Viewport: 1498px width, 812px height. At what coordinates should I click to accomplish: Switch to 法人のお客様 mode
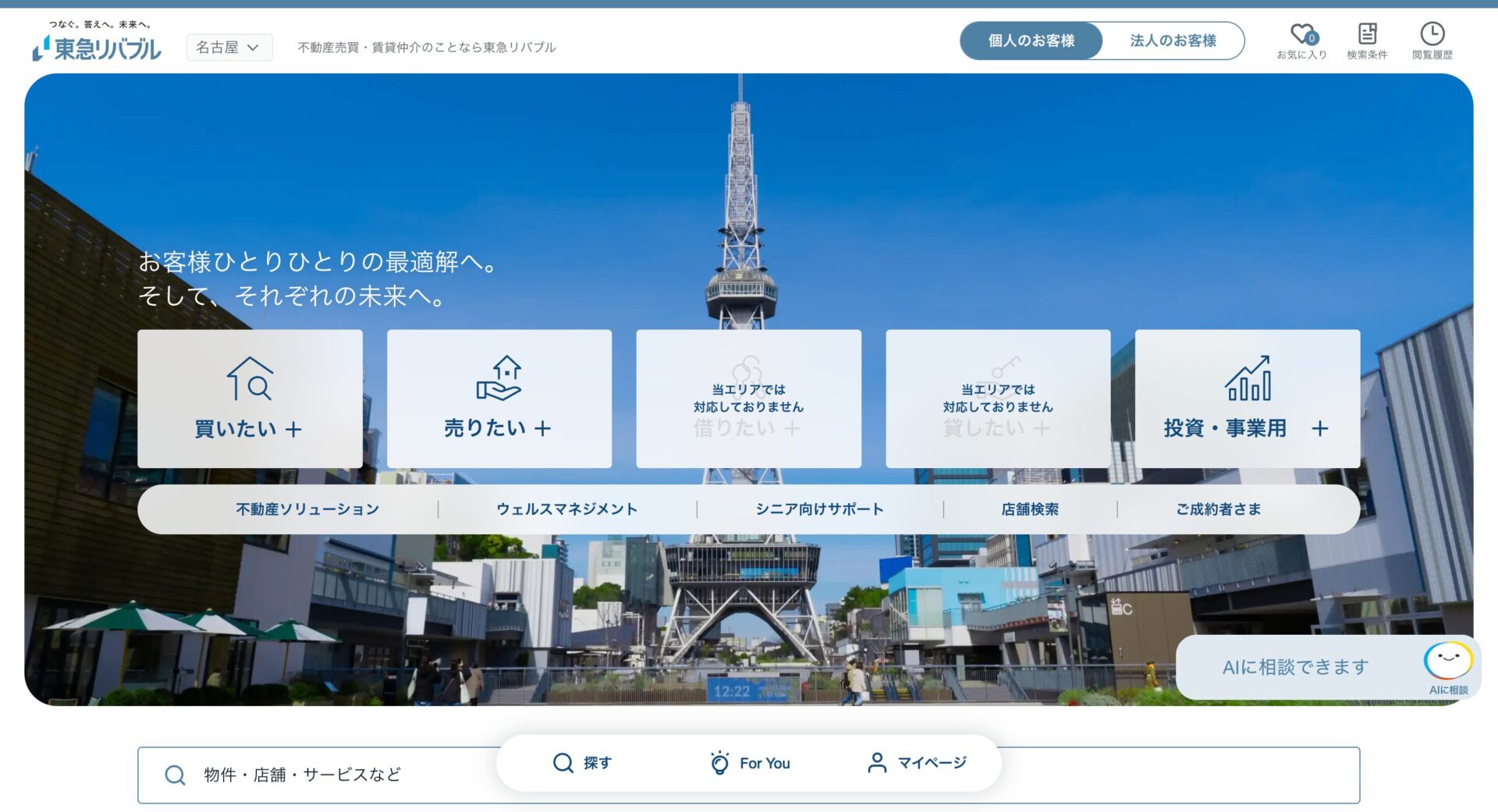click(1173, 41)
